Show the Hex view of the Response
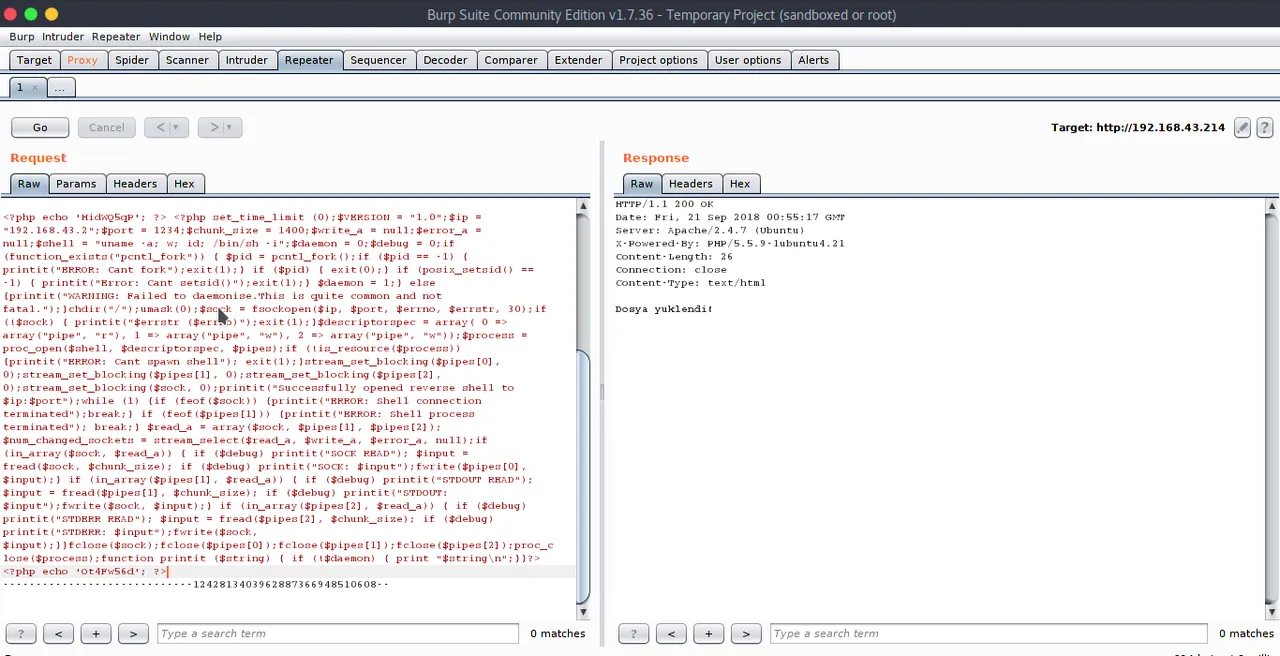The height and width of the screenshot is (656, 1280). pos(740,184)
